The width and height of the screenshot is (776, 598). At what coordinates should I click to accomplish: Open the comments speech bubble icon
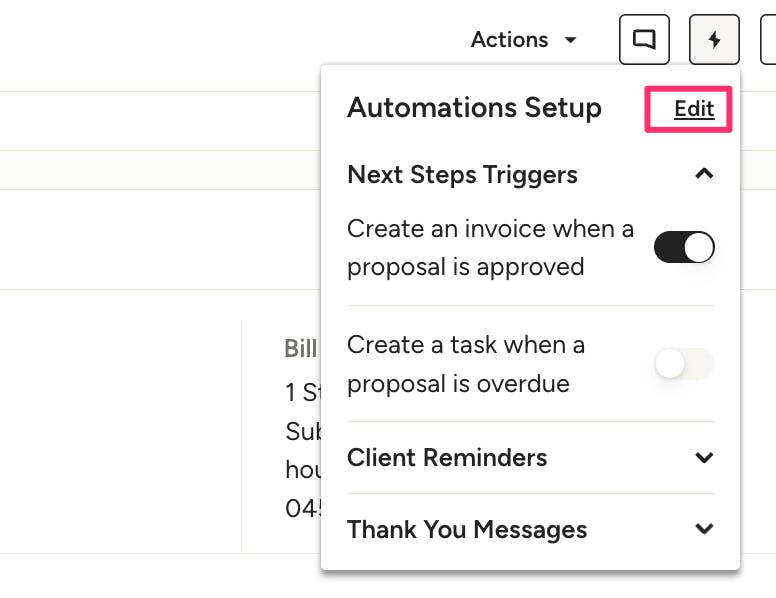point(644,40)
